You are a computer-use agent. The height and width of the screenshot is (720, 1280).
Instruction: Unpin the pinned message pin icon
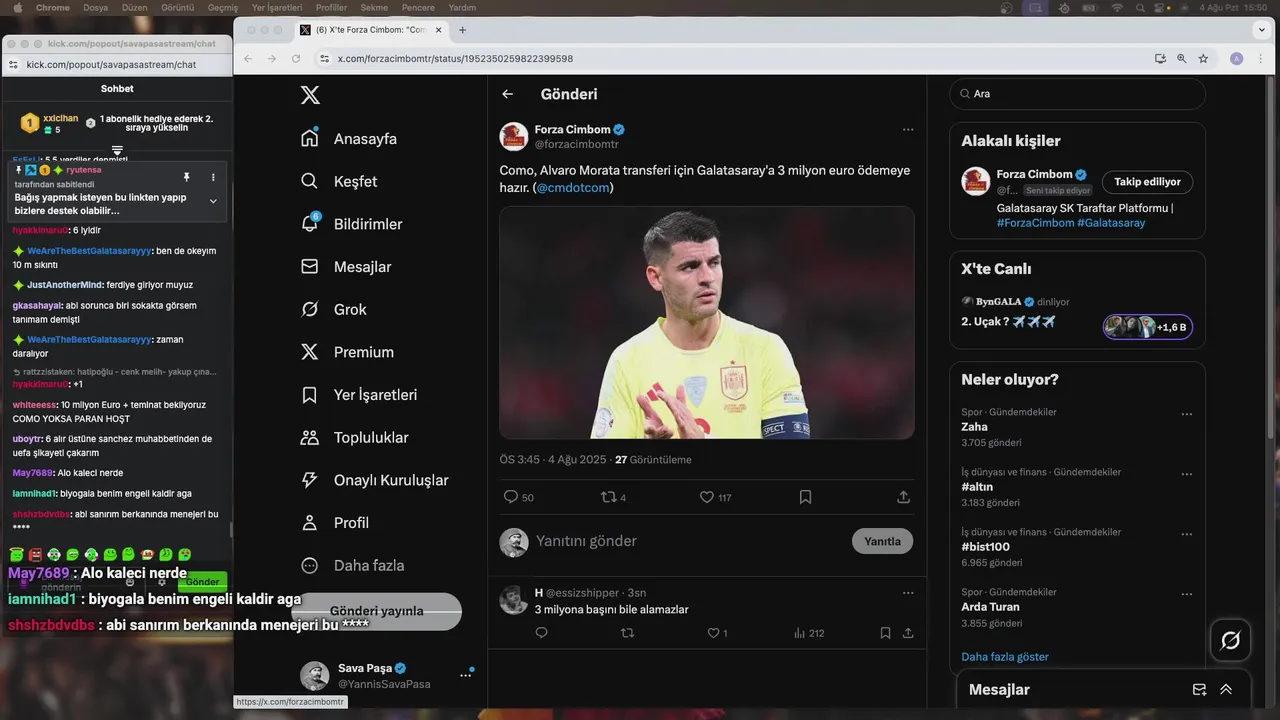point(186,177)
